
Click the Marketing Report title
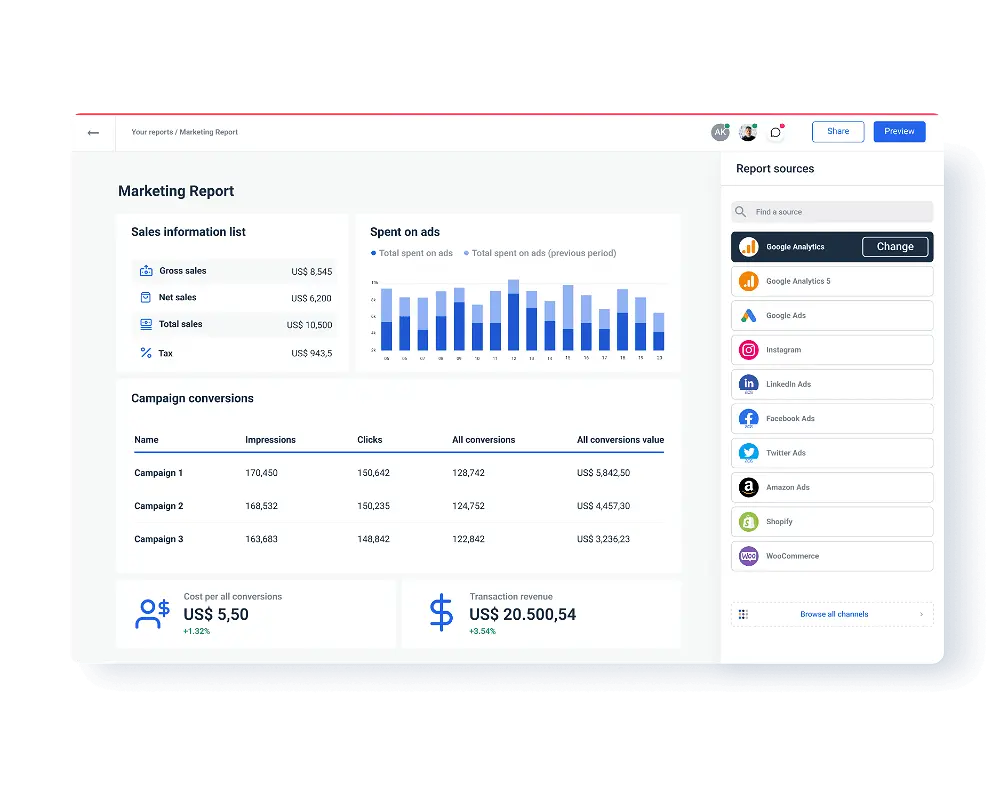pos(176,191)
